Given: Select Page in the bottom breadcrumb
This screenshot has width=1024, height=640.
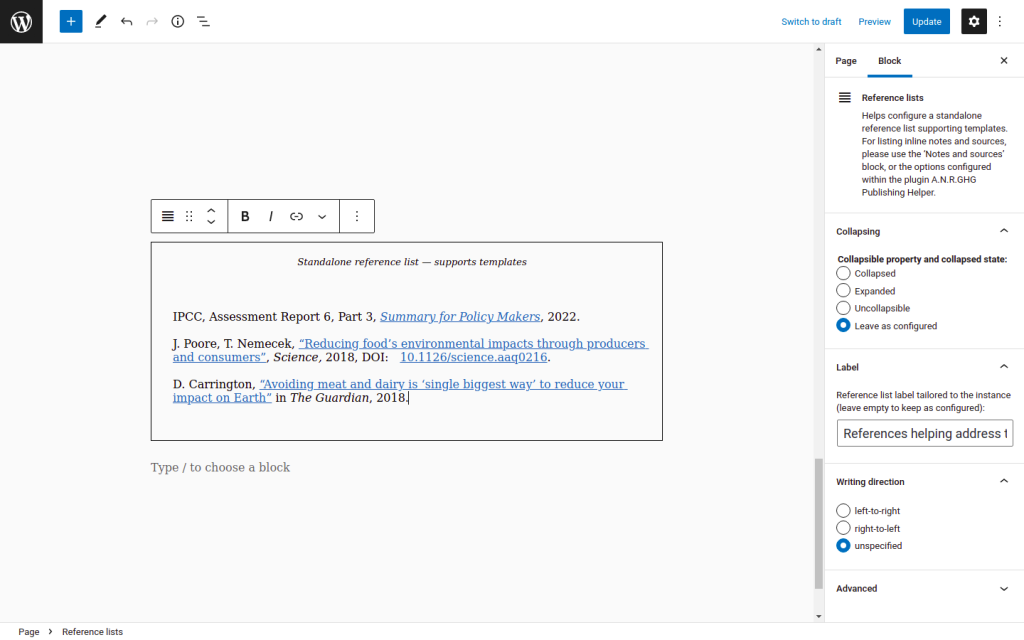Looking at the screenshot, I should click(29, 632).
